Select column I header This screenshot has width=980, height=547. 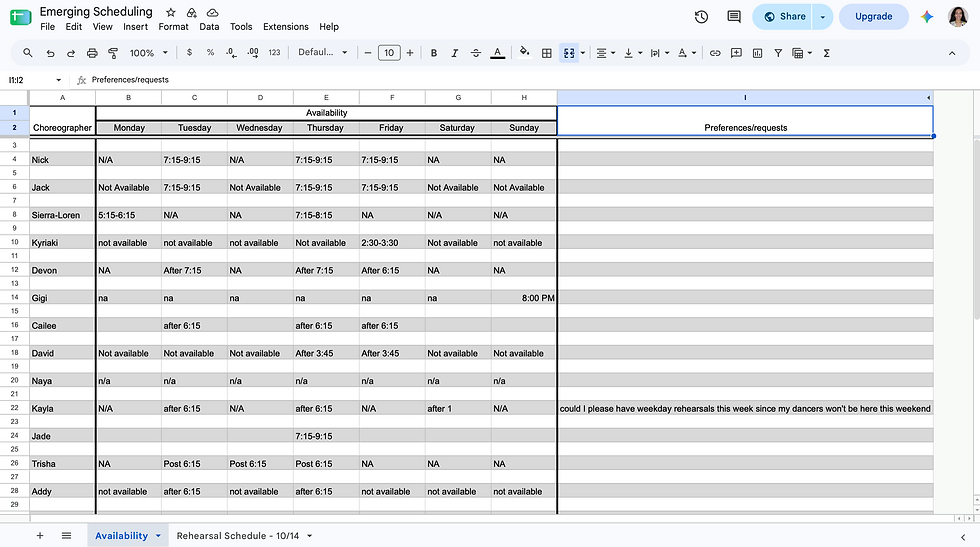[745, 98]
